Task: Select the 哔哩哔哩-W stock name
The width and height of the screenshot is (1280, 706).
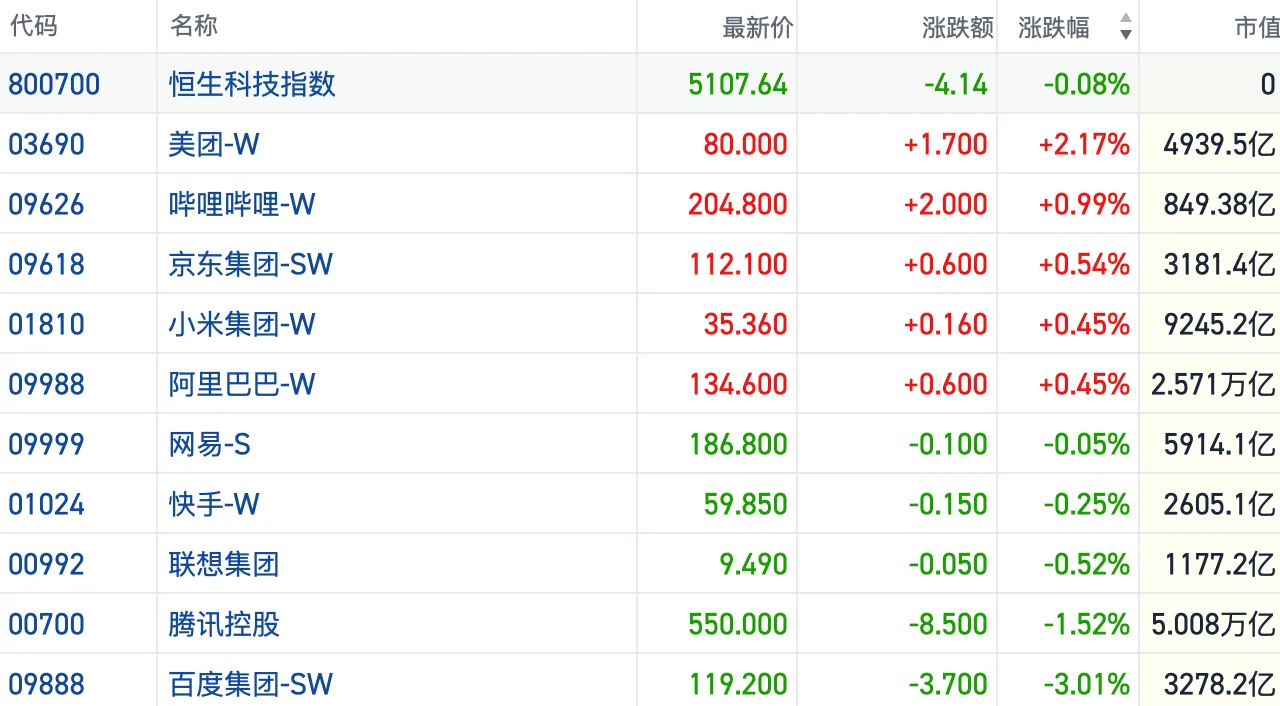Action: click(x=242, y=204)
